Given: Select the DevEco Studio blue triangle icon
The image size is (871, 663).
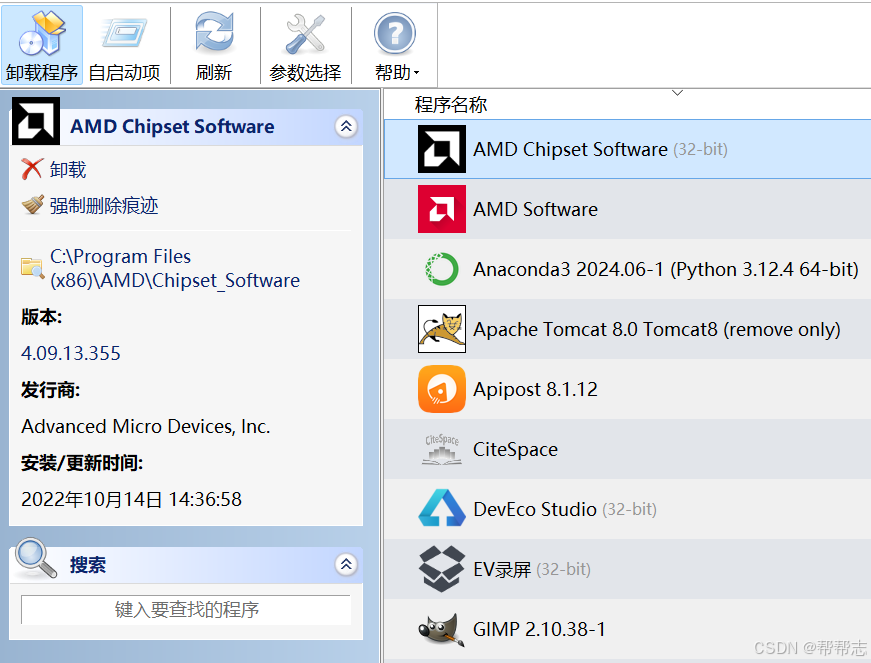Looking at the screenshot, I should [442, 508].
